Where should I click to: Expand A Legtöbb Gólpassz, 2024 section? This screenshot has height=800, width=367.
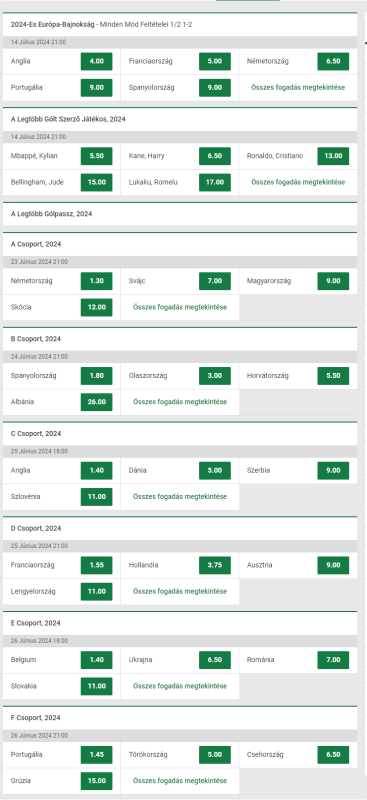180,214
